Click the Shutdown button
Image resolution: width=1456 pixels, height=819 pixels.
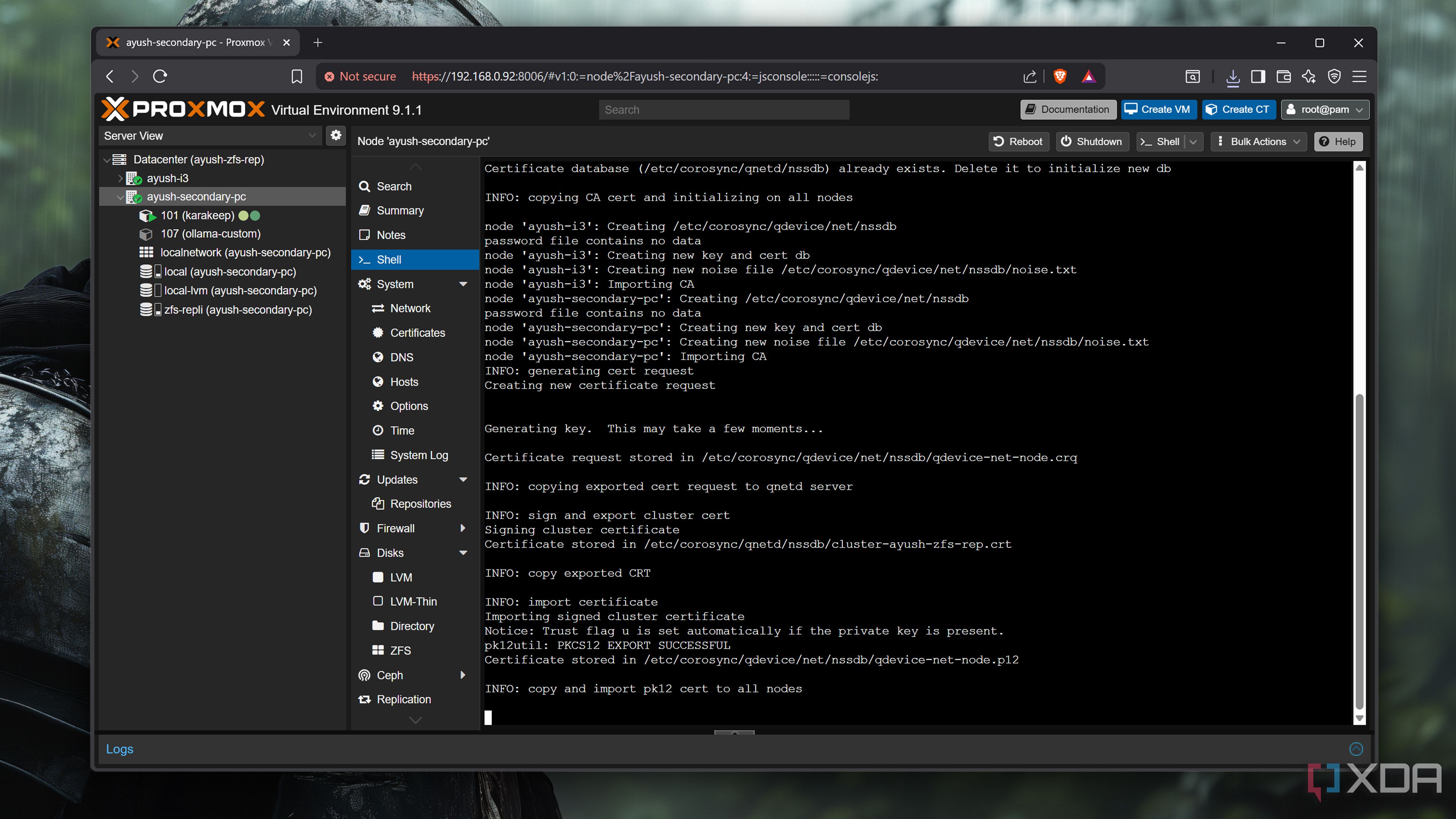click(x=1092, y=141)
